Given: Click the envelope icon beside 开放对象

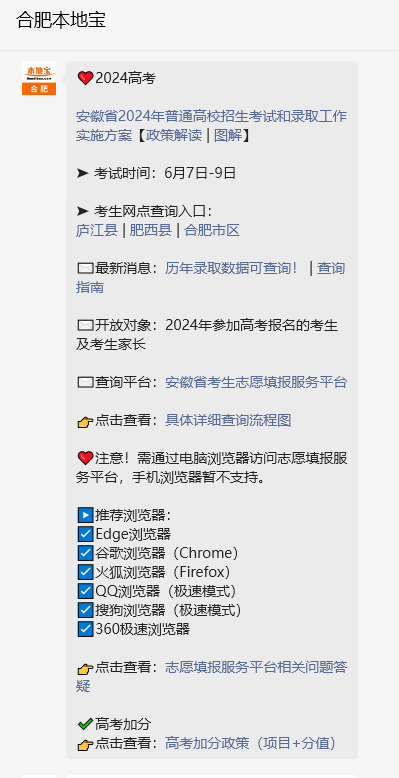Looking at the screenshot, I should pos(85,326).
